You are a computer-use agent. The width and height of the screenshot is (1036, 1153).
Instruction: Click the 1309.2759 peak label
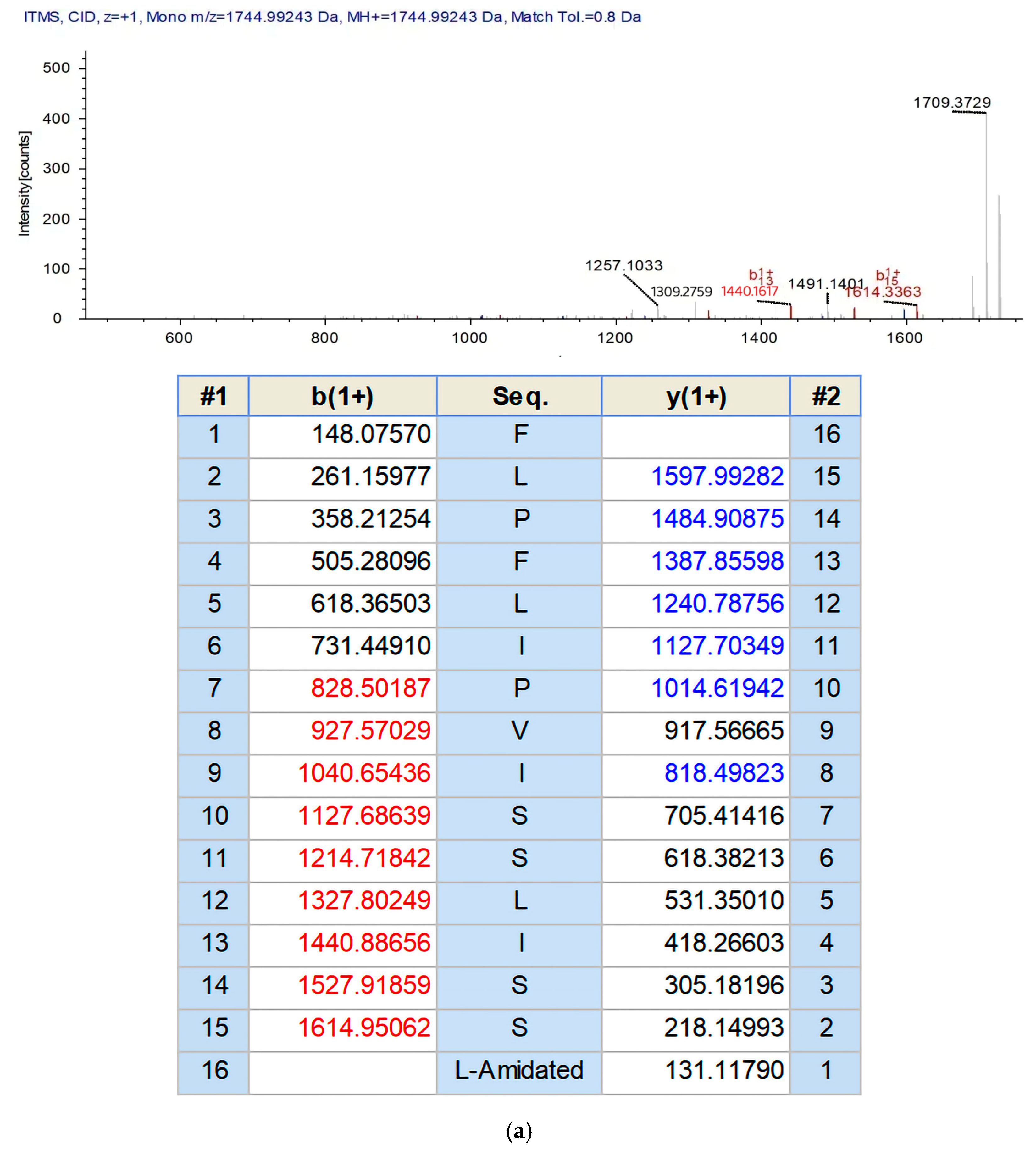point(681,292)
